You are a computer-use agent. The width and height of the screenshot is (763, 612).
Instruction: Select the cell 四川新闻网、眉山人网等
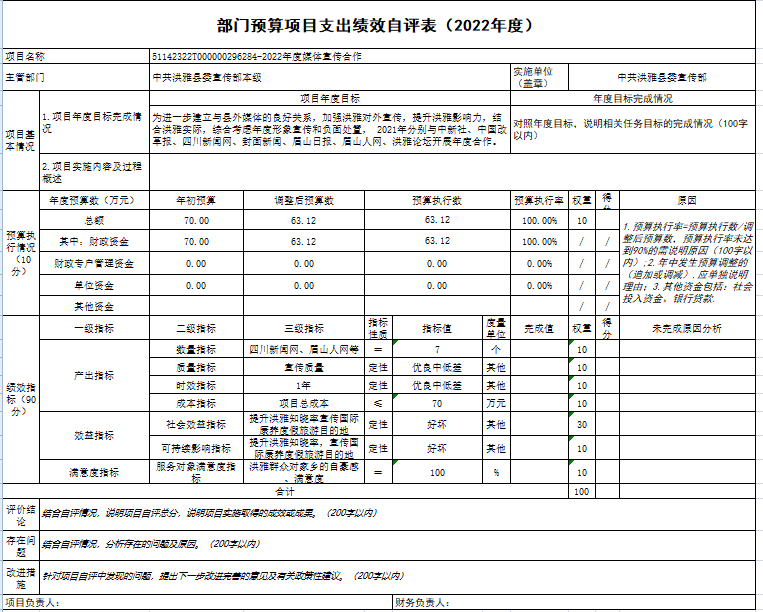(x=304, y=349)
